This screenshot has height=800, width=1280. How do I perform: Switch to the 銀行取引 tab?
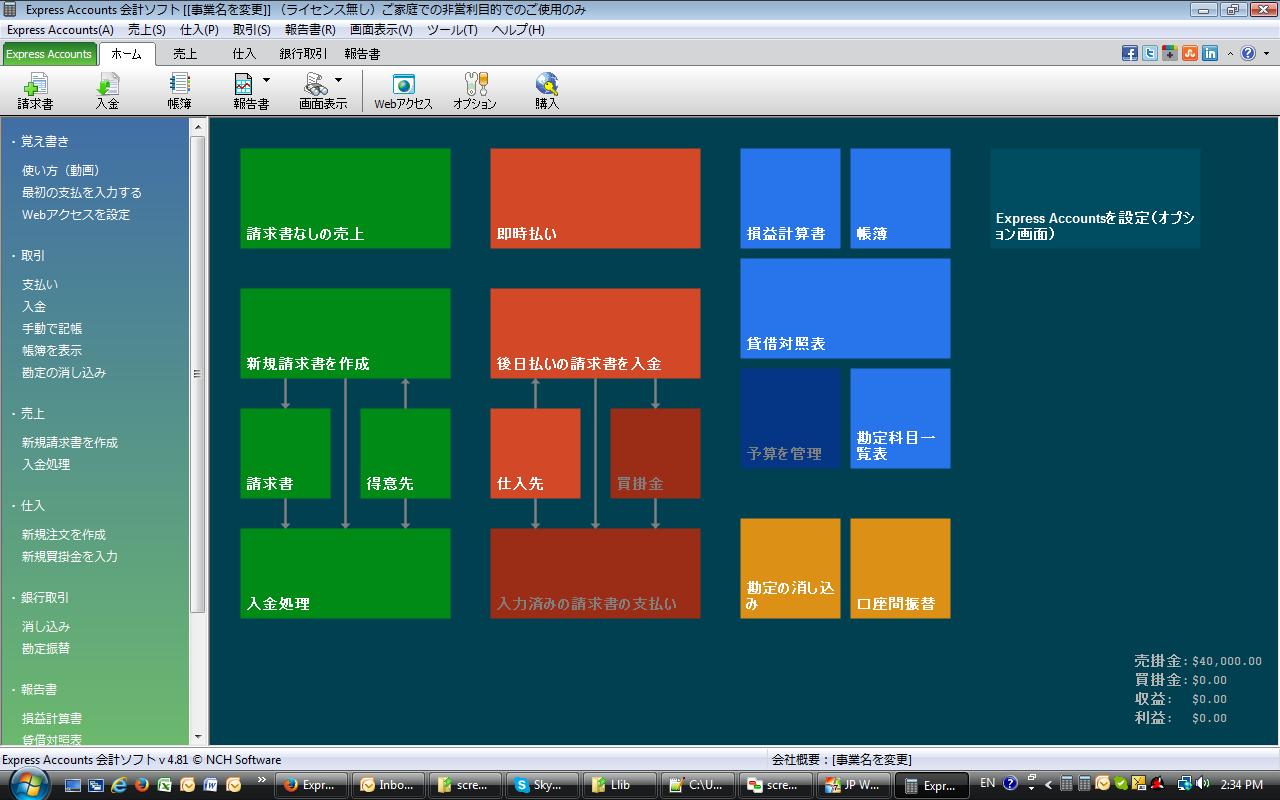[303, 54]
